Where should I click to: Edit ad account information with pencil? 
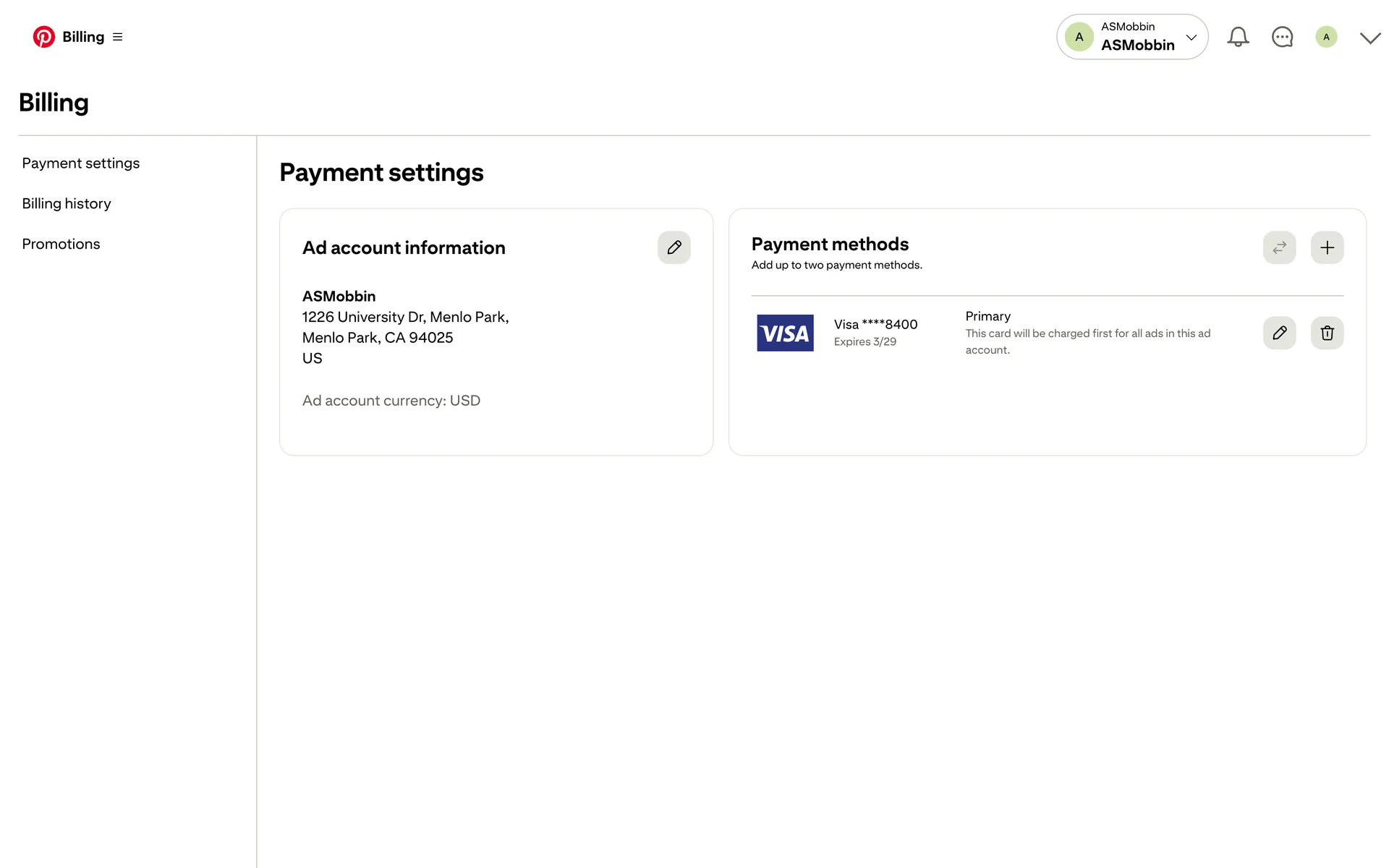click(674, 247)
